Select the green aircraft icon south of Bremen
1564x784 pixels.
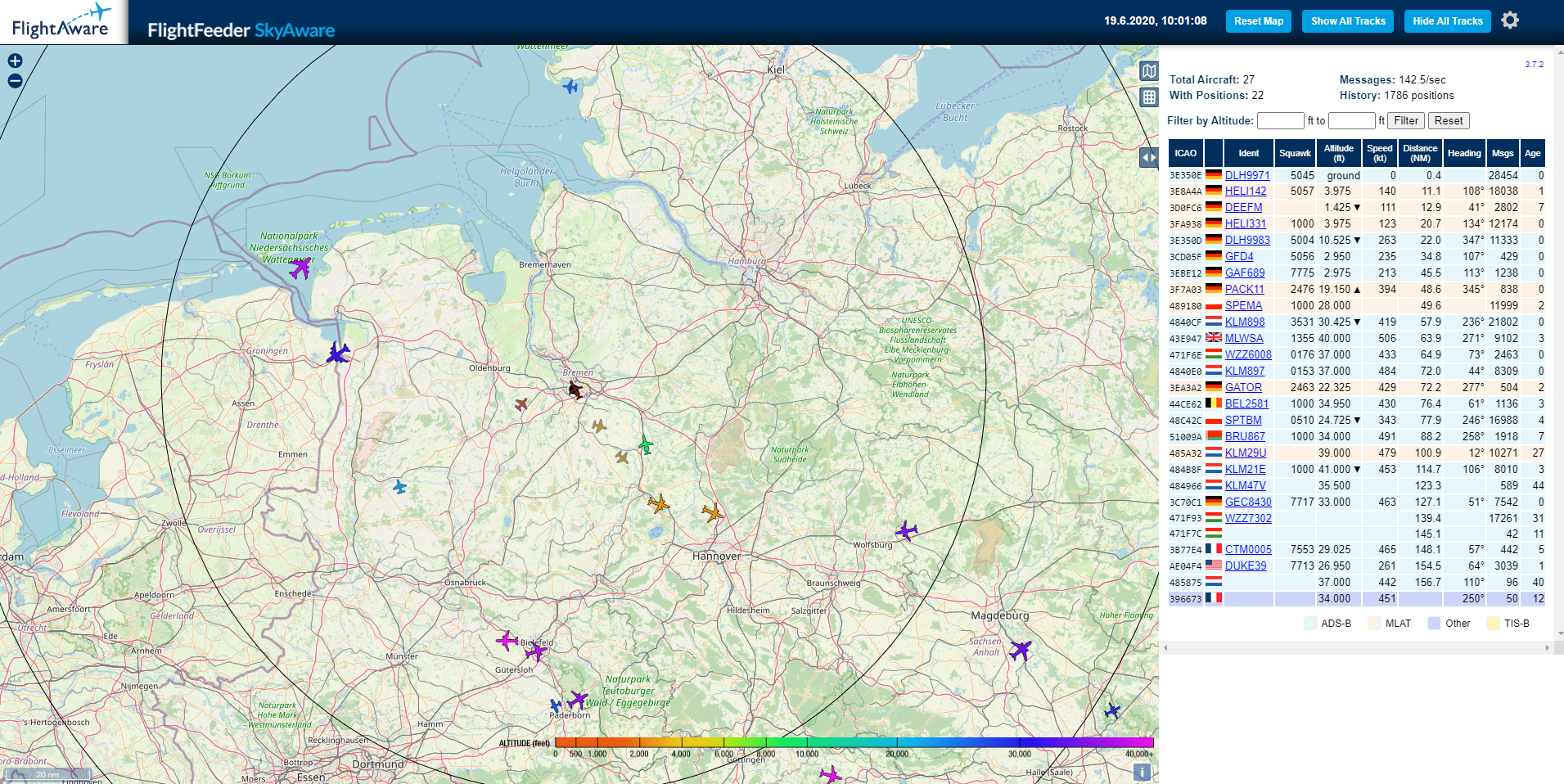coord(646,445)
